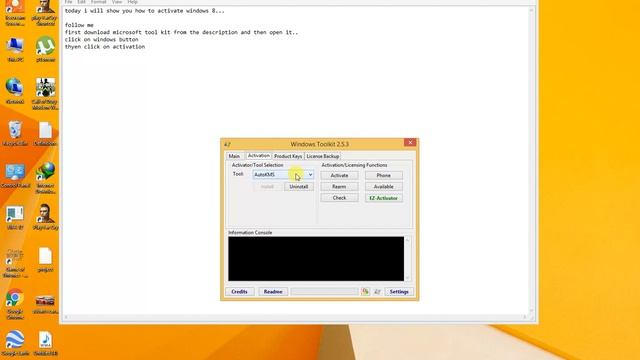The image size is (640, 360).
Task: Click the 'follow me' line in Notepad
Action: (x=79, y=25)
